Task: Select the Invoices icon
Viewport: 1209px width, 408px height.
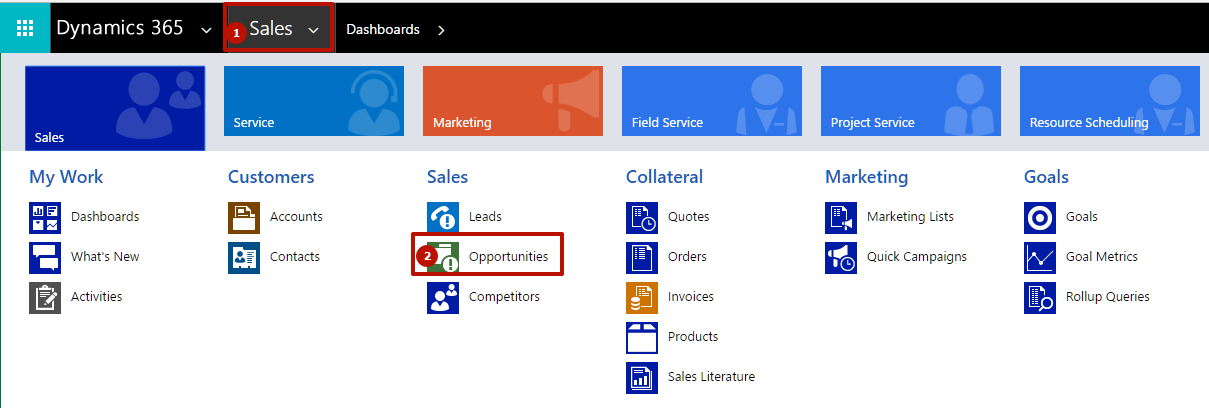Action: [642, 297]
